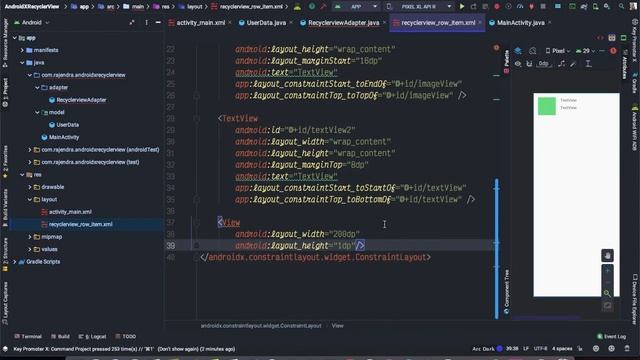Switch editor to Code view mode icon
Image resolution: width=640 pixels, height=360 pixels.
pyautogui.click(x=600, y=38)
